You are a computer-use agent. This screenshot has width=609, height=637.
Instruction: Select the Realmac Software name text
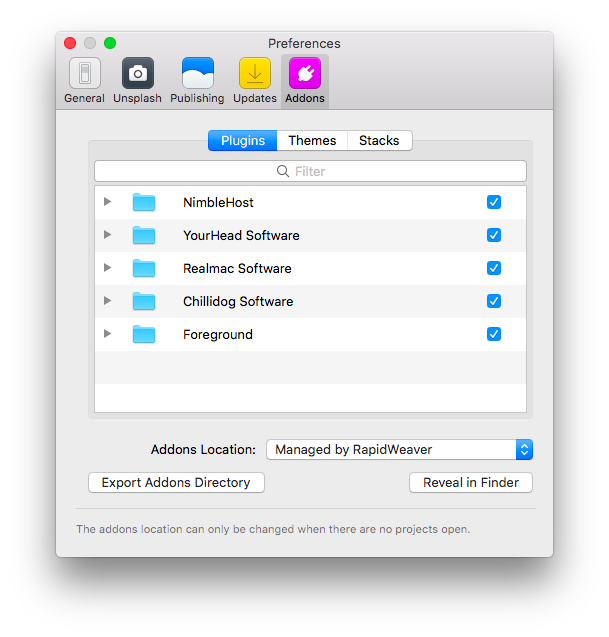click(237, 268)
